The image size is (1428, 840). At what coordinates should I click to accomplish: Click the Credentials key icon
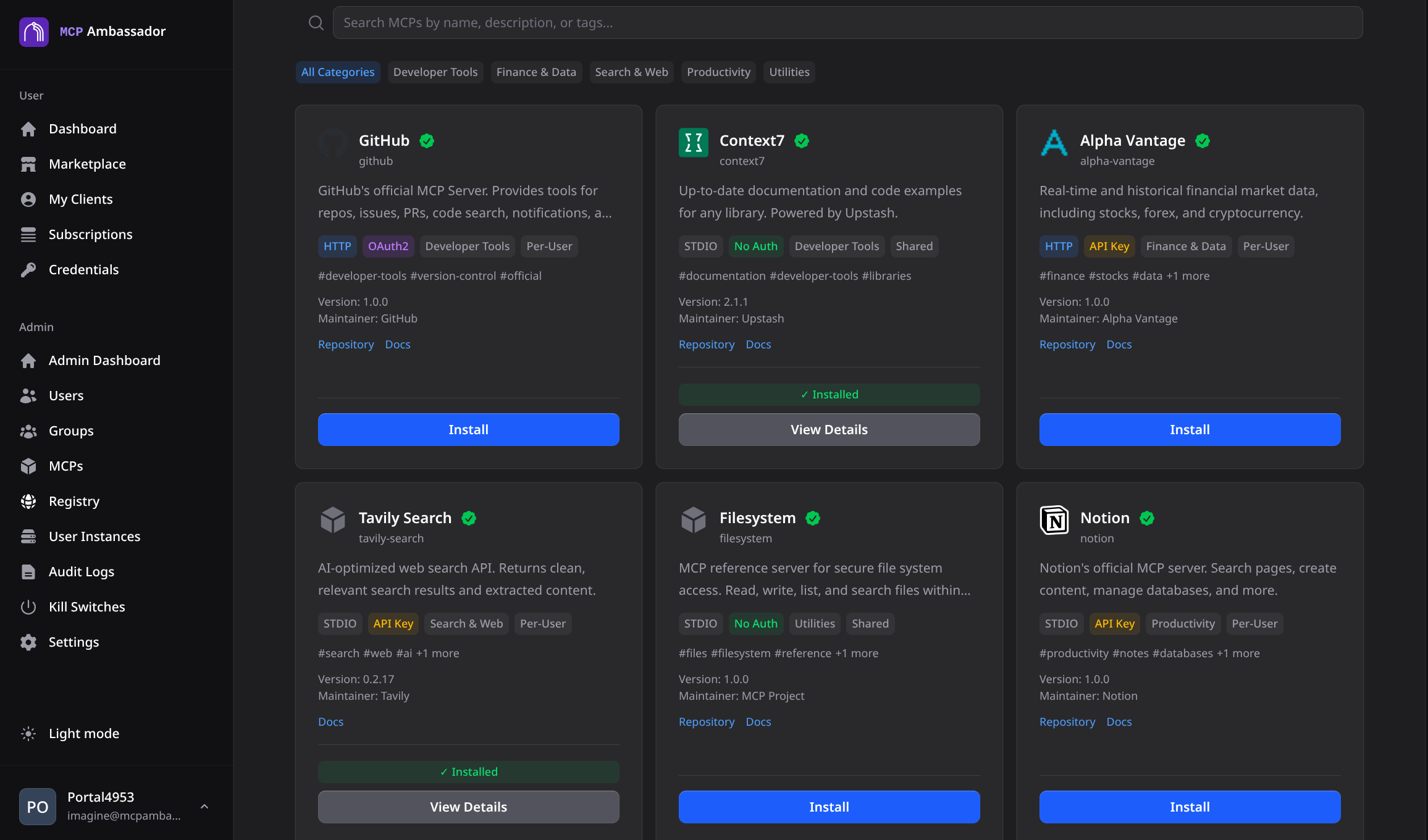coord(28,270)
